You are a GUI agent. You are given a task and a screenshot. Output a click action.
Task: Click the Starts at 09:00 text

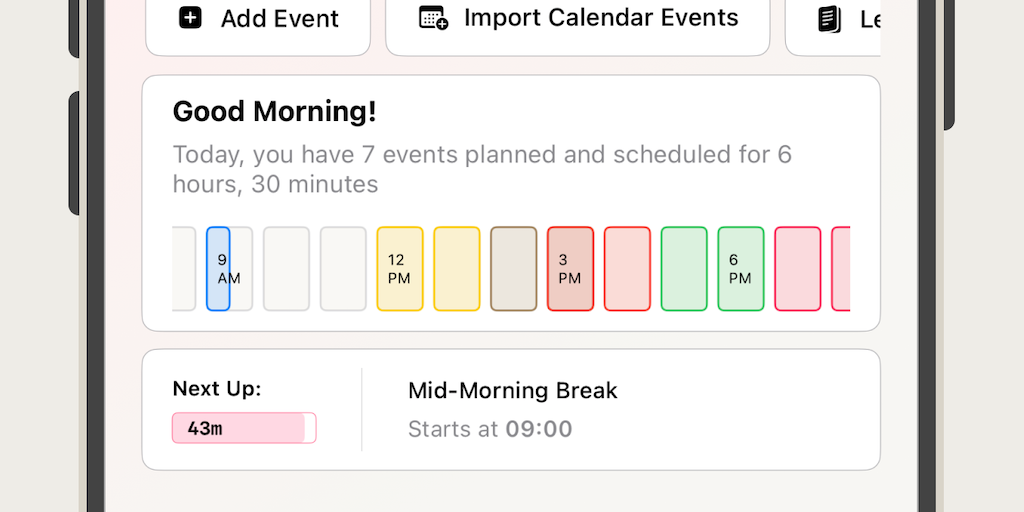[x=490, y=430]
